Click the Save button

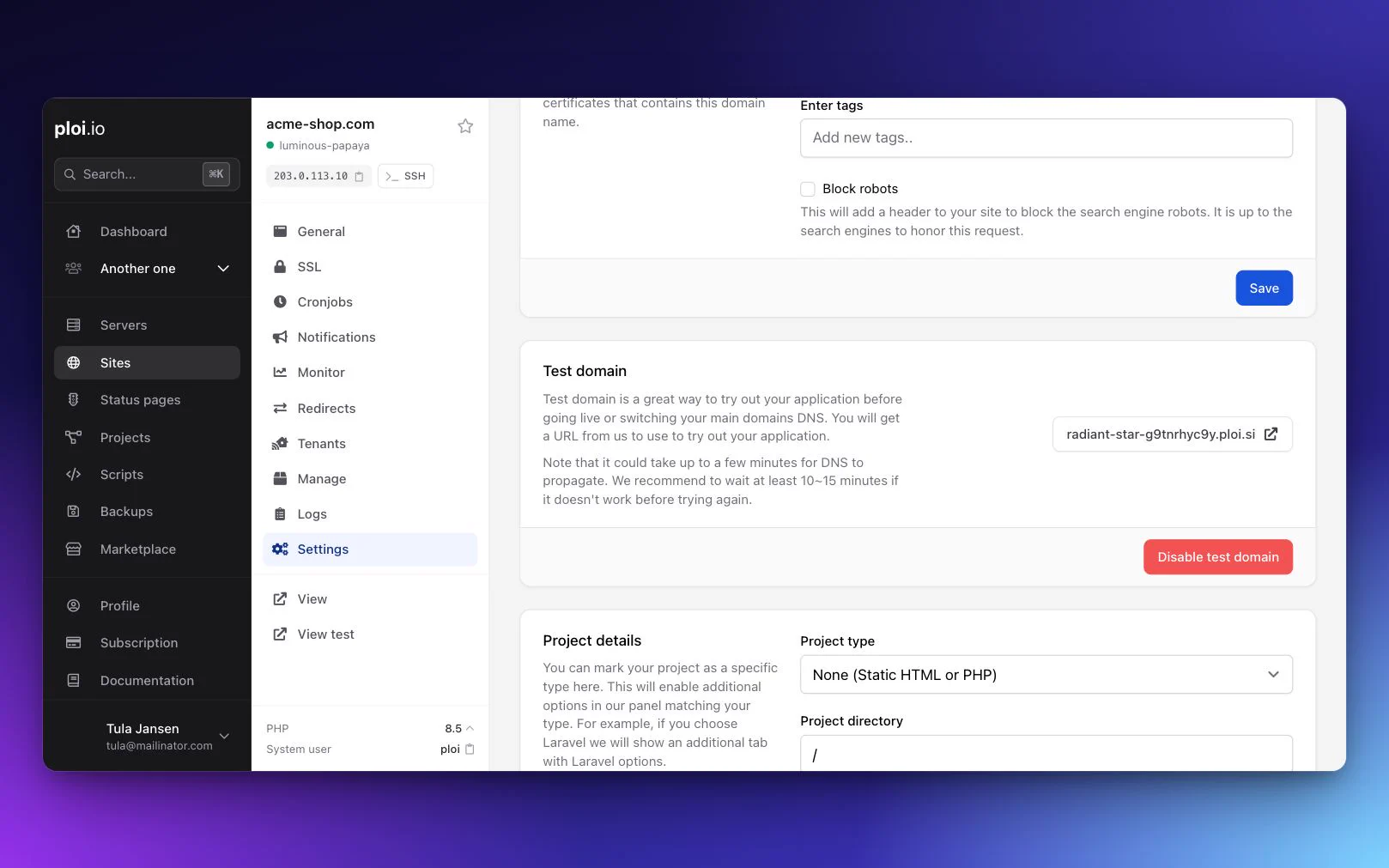(1264, 288)
